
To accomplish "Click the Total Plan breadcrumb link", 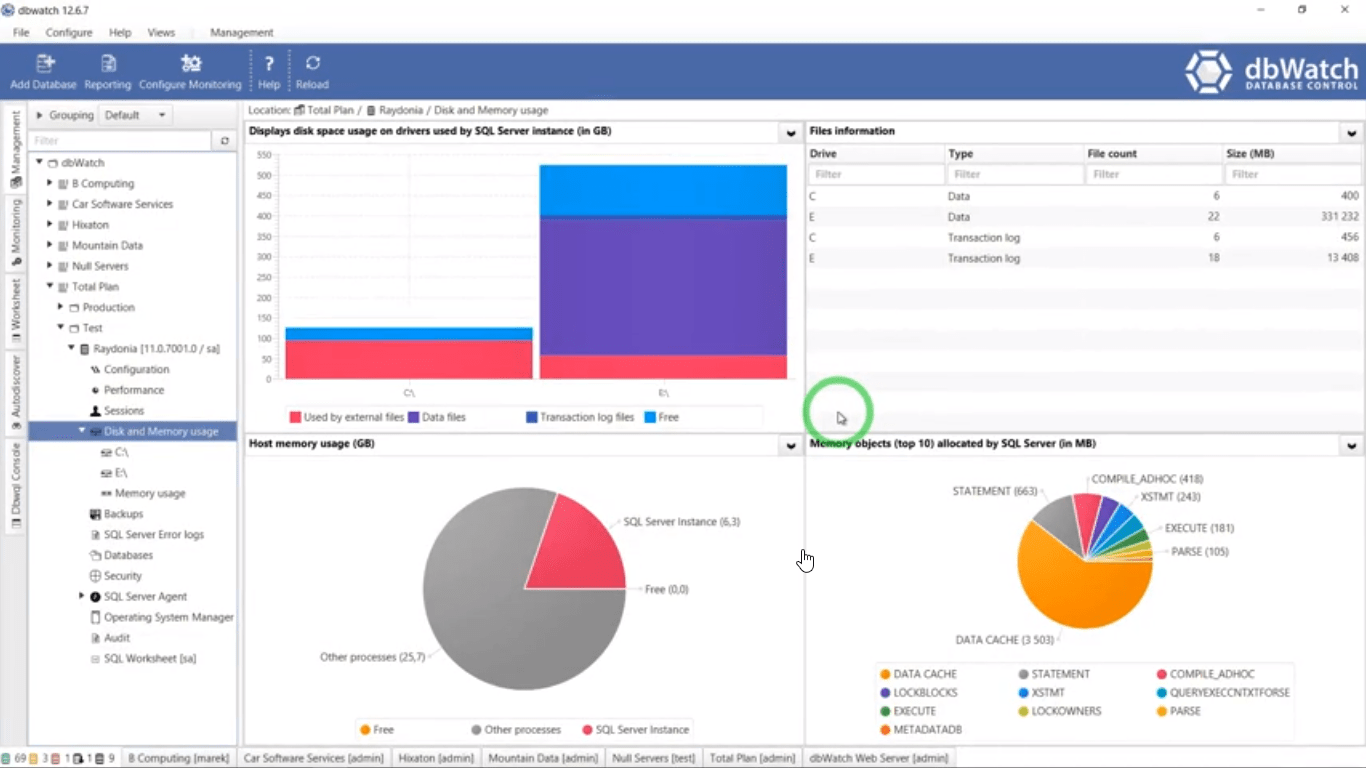I will (x=330, y=110).
